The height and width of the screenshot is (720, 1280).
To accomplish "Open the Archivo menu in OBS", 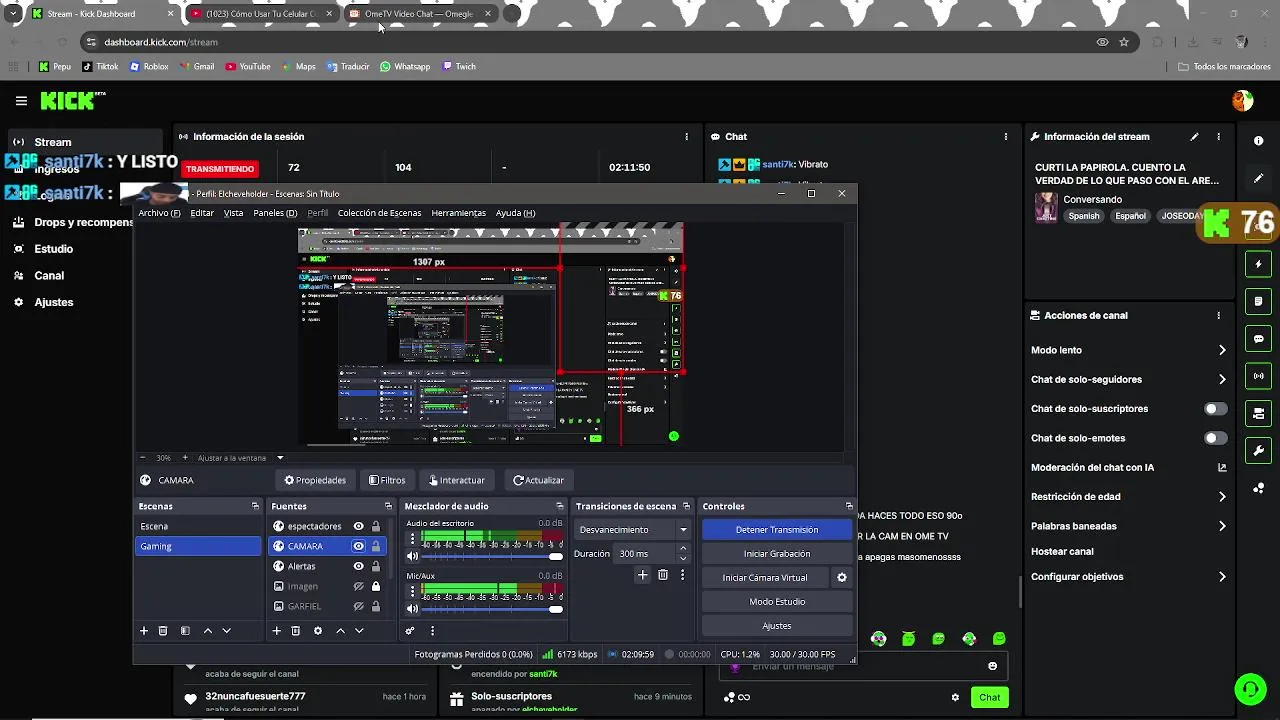I will 159,213.
